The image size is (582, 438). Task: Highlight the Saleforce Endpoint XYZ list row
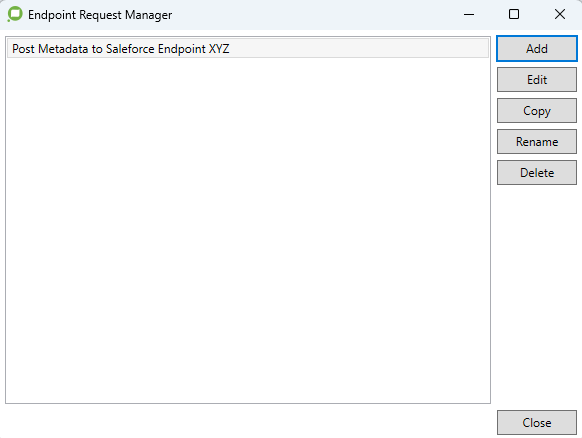point(248,49)
